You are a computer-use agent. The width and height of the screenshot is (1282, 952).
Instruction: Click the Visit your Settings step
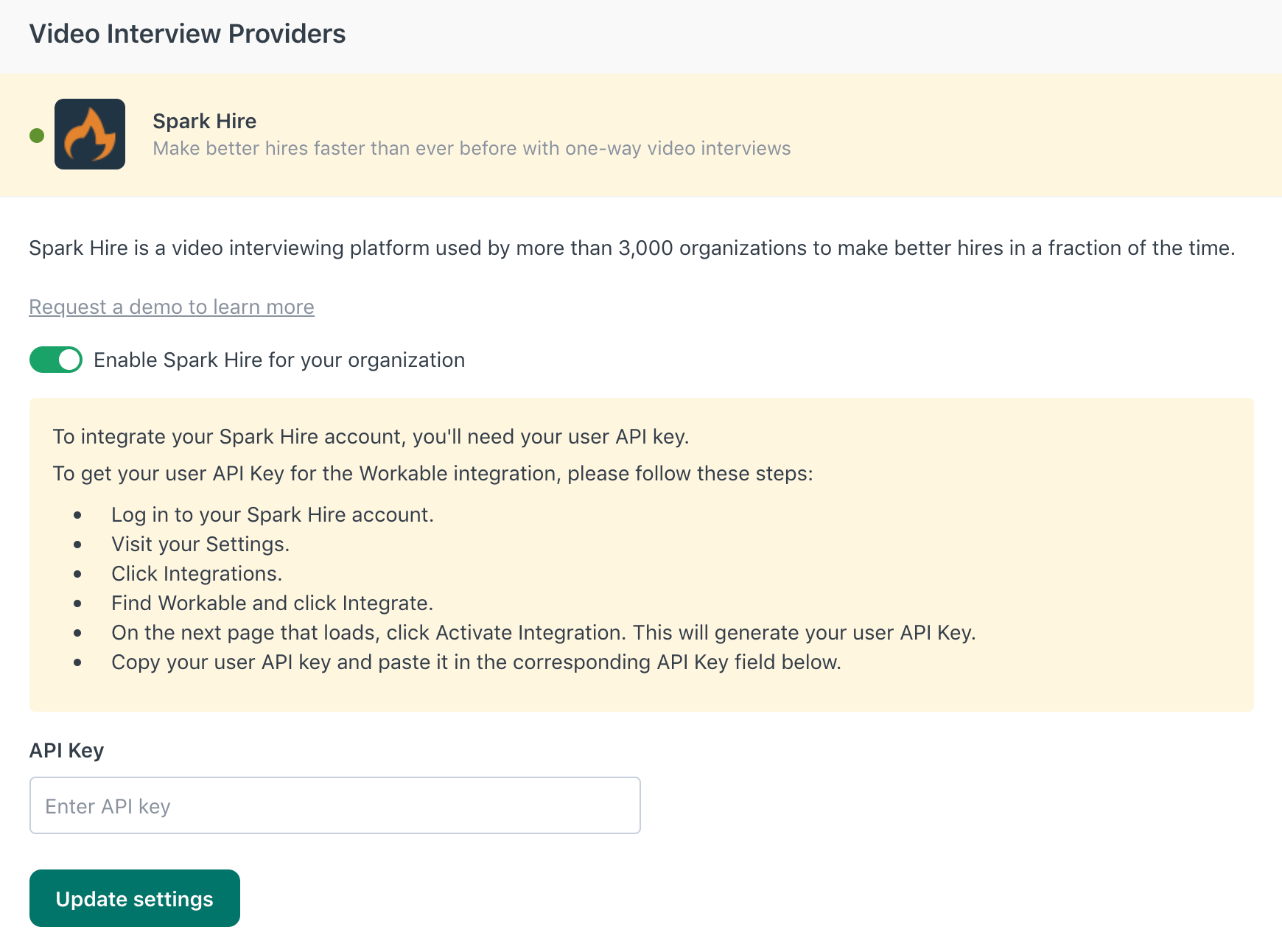click(x=200, y=544)
